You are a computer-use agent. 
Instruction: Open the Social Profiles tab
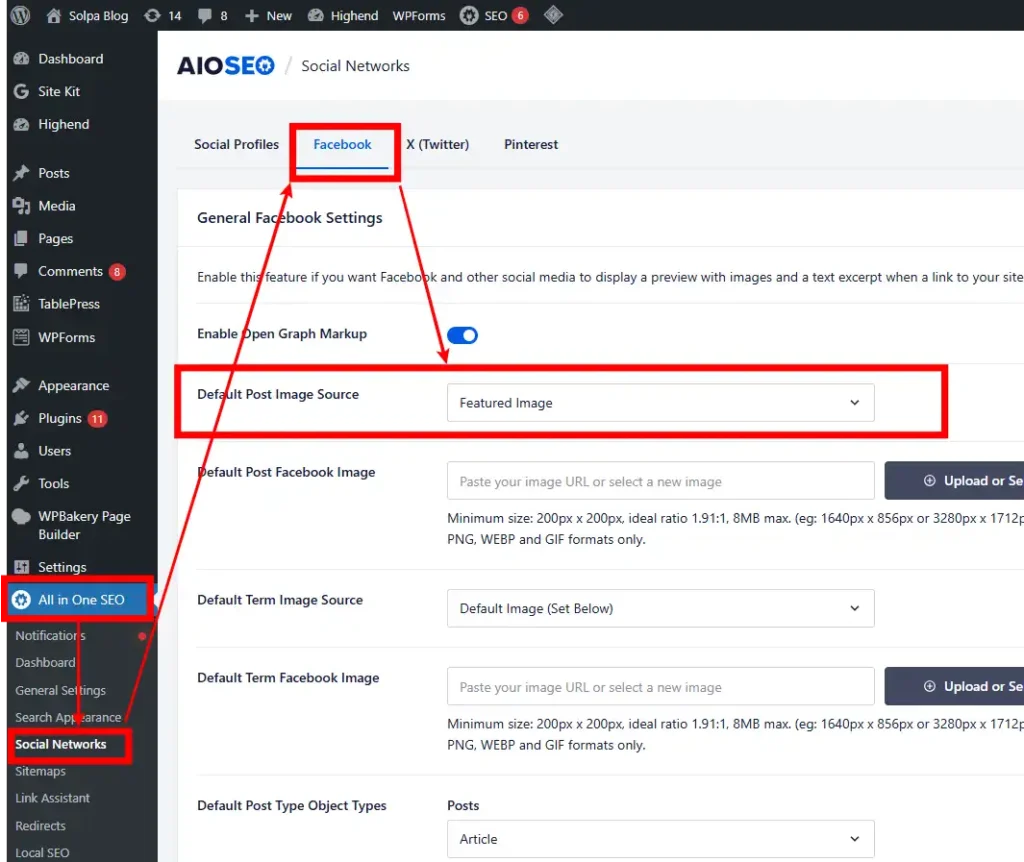(236, 144)
